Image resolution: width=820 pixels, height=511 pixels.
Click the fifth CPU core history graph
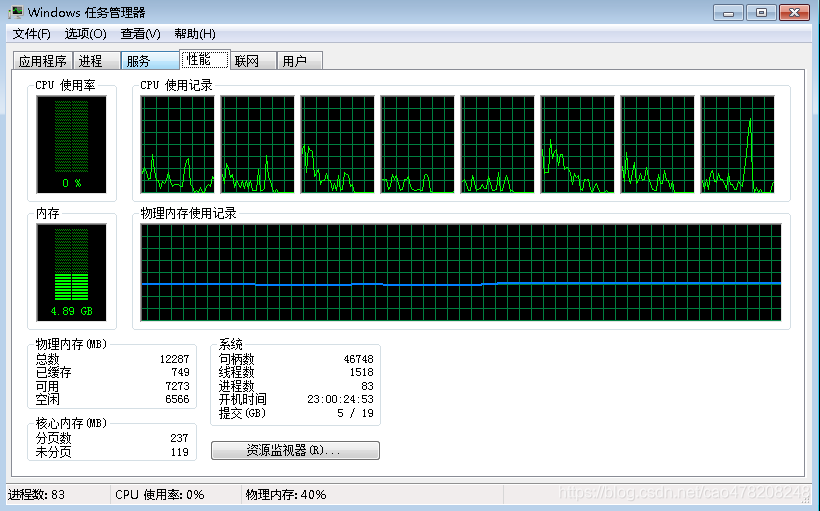tap(497, 144)
